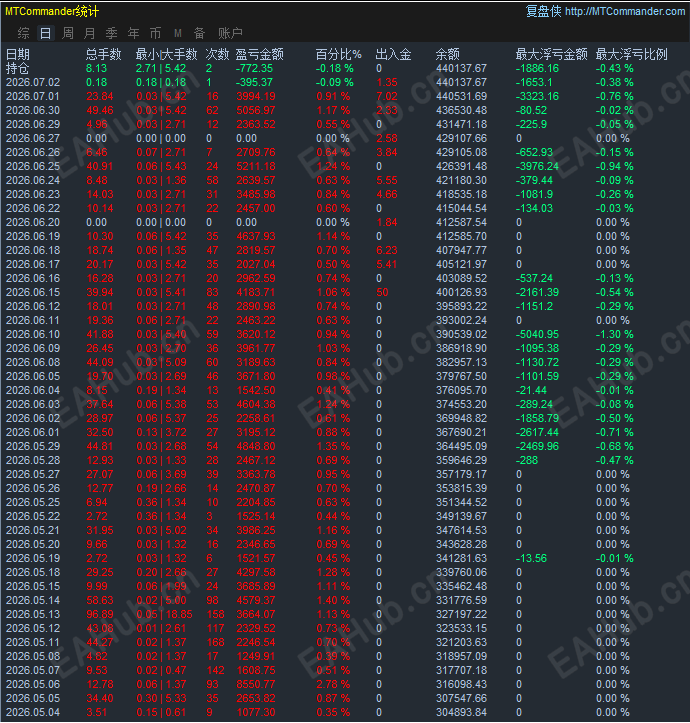Select the 2026.06.30 date row

point(33,110)
